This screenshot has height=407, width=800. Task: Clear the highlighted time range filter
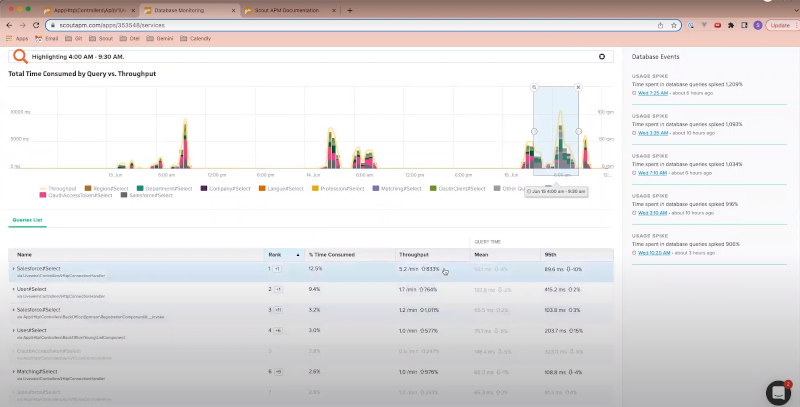pyautogui.click(x=600, y=57)
